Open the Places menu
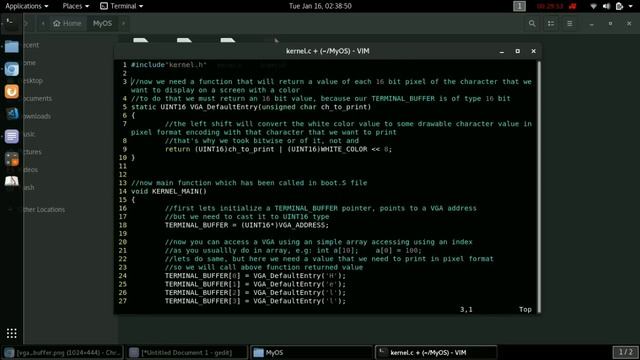 coord(76,6)
